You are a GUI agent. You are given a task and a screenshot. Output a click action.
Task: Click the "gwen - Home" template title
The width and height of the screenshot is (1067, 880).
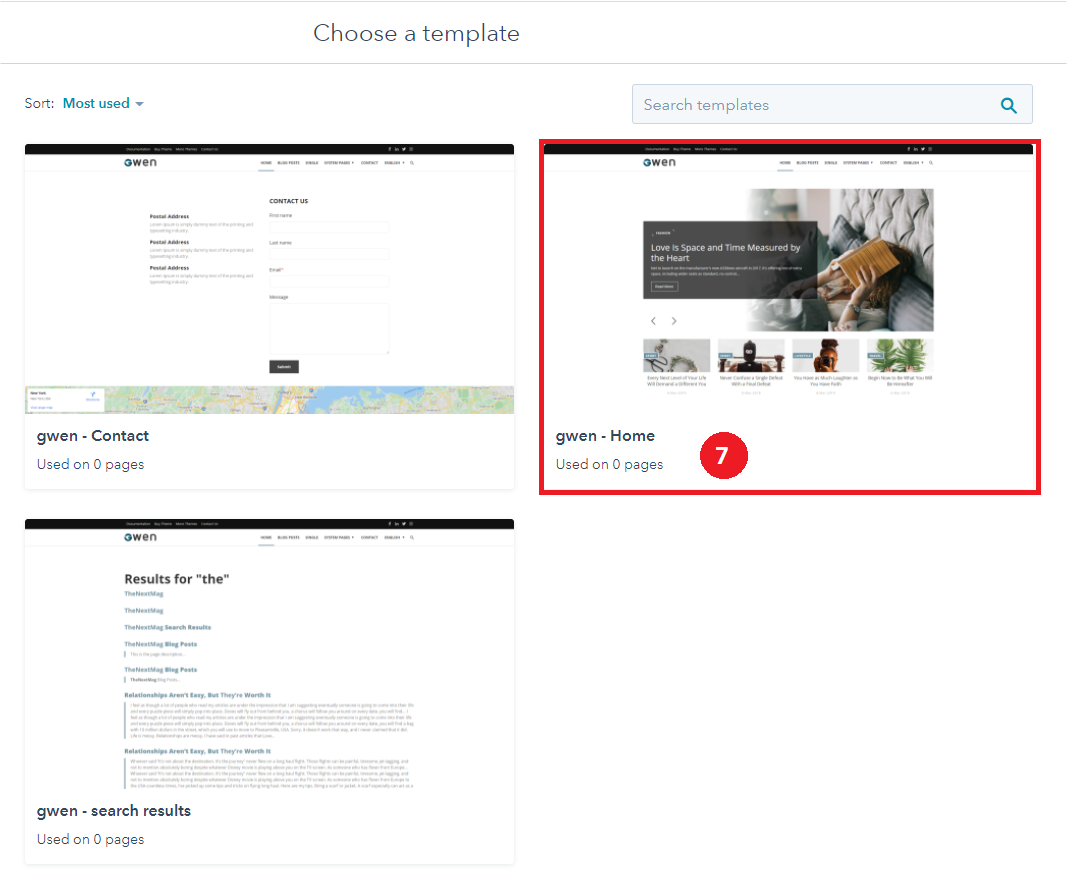point(605,436)
